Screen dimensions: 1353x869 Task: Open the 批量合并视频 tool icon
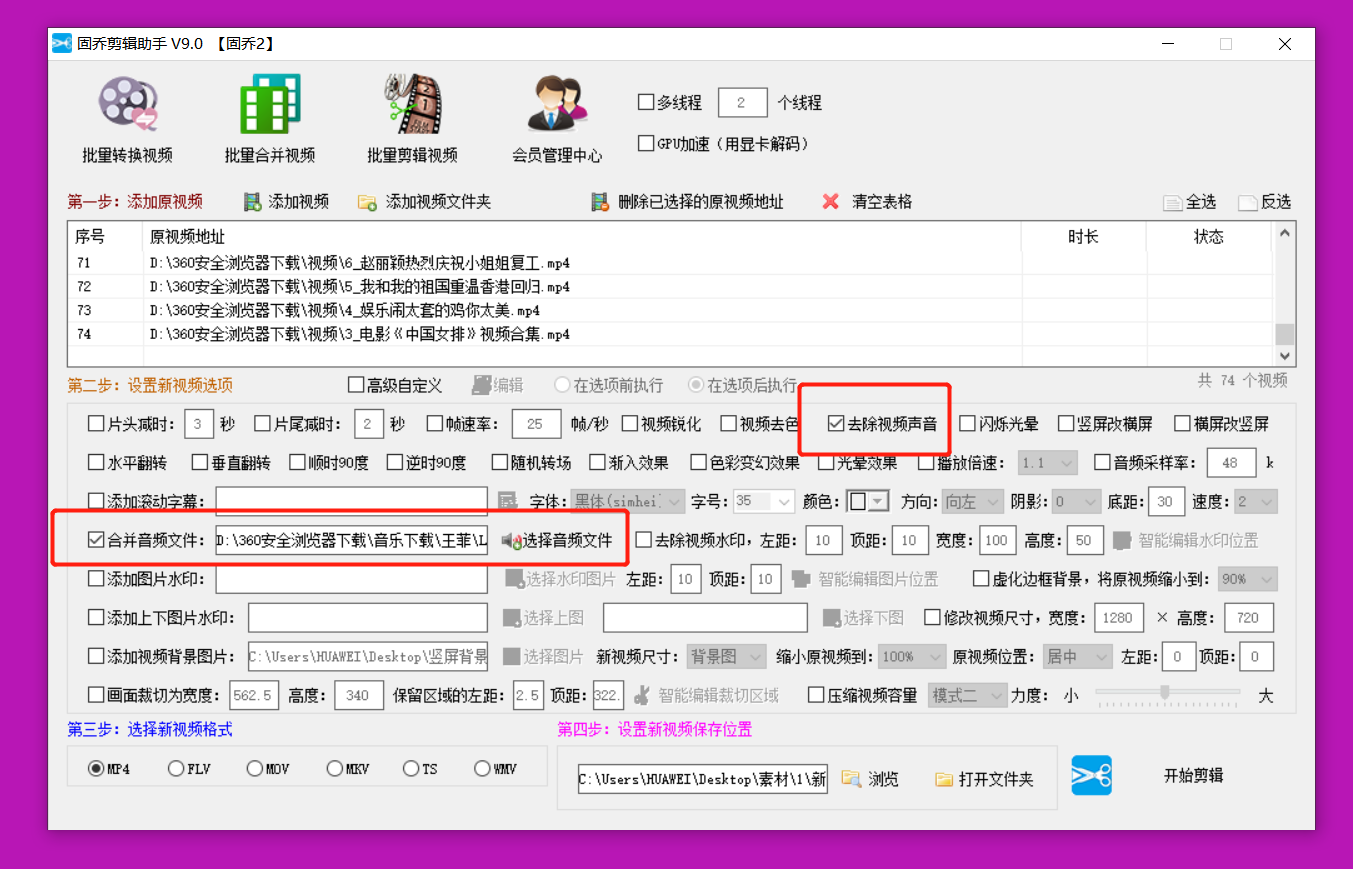tap(270, 105)
